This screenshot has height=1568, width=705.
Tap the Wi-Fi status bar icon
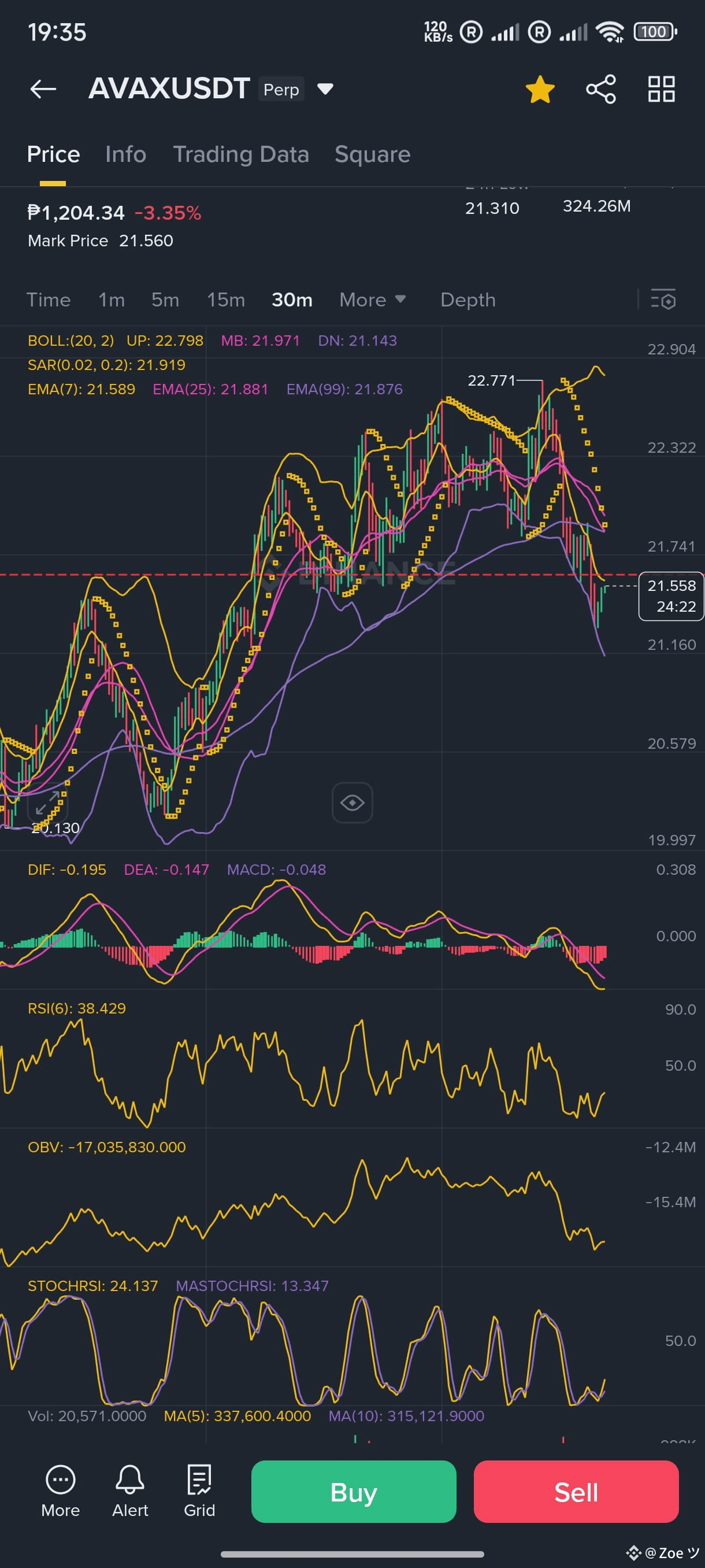(x=610, y=32)
